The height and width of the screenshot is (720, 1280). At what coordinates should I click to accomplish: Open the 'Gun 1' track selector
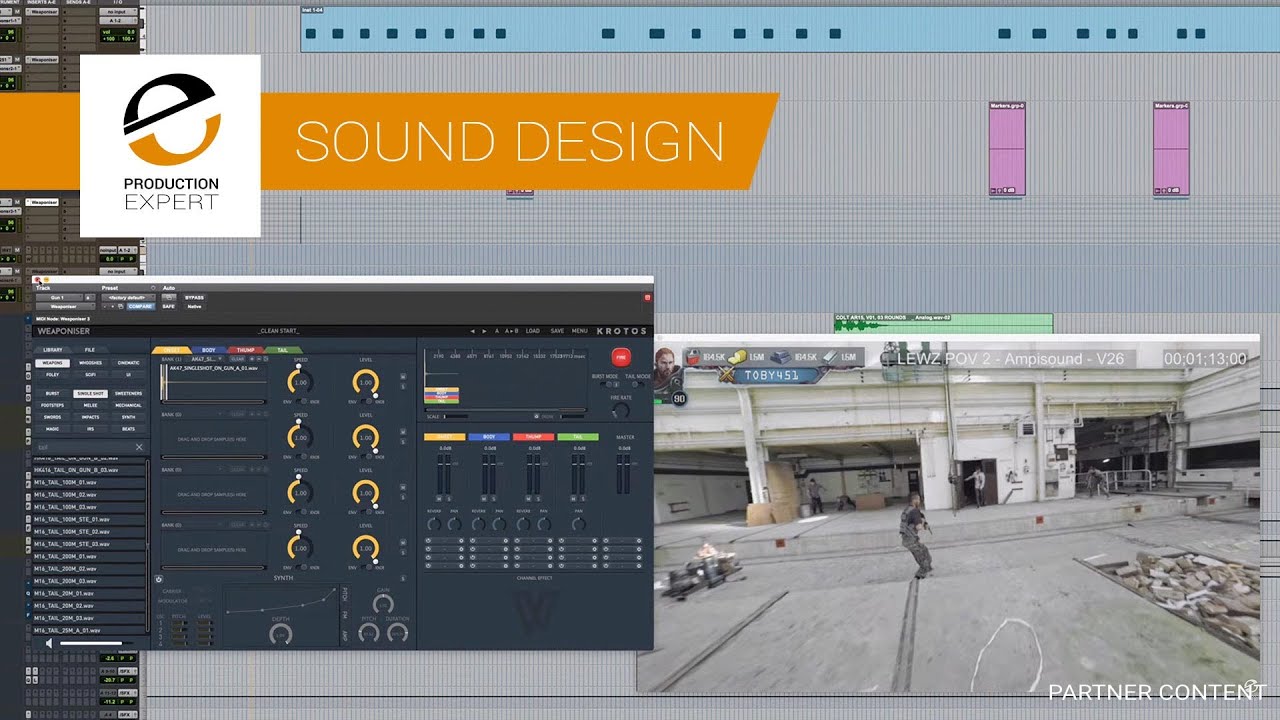pyautogui.click(x=57, y=297)
